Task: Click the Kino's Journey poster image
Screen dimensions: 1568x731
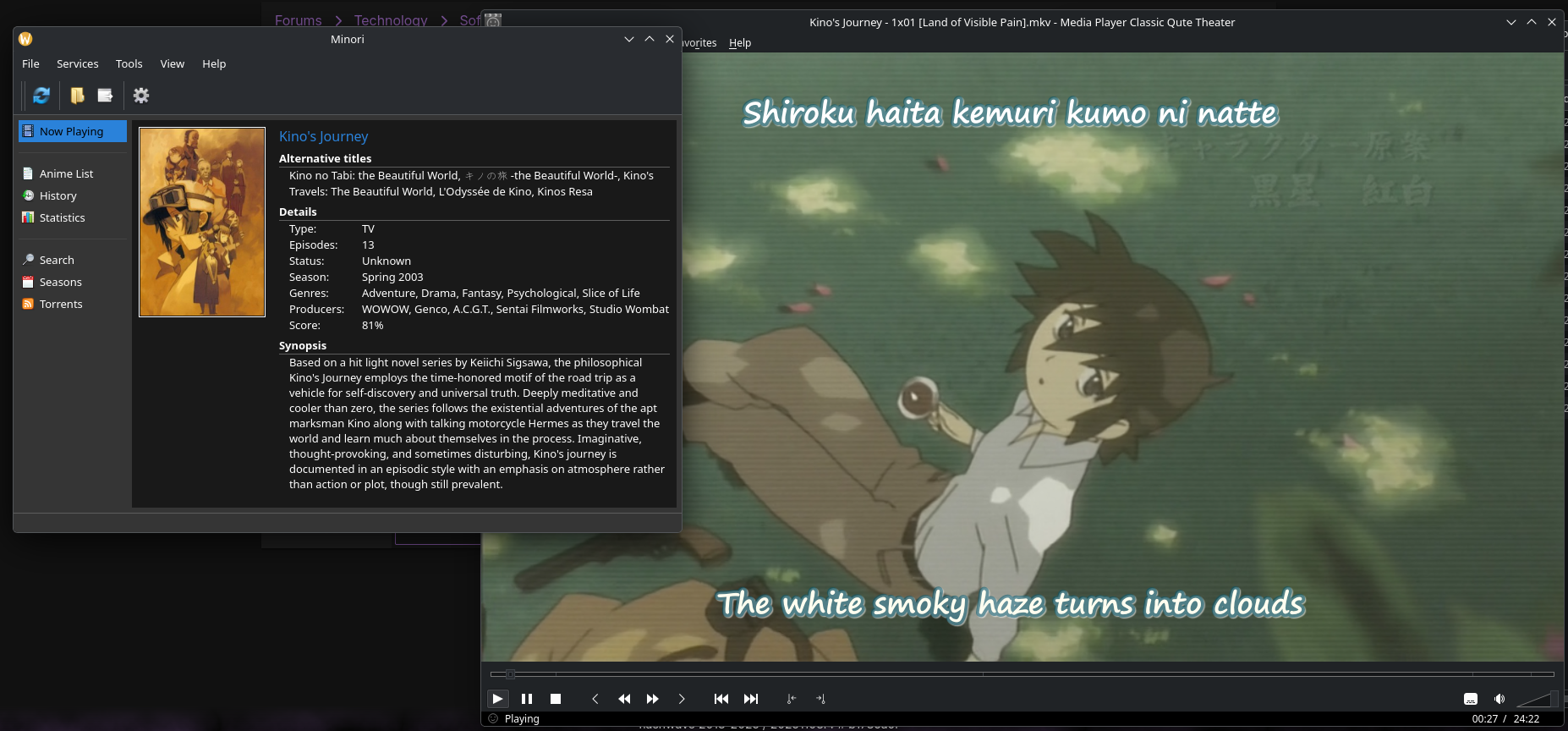Action: 202,222
